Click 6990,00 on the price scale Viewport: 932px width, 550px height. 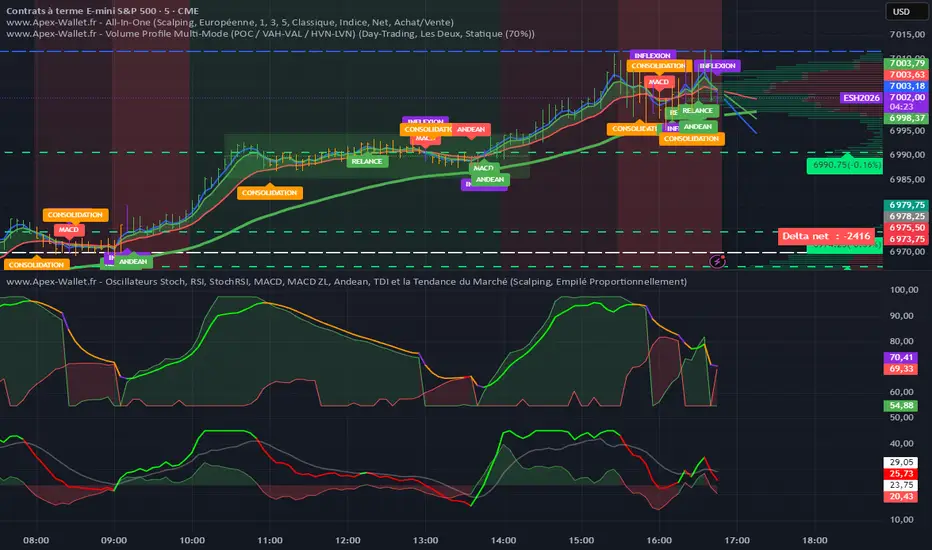907,155
